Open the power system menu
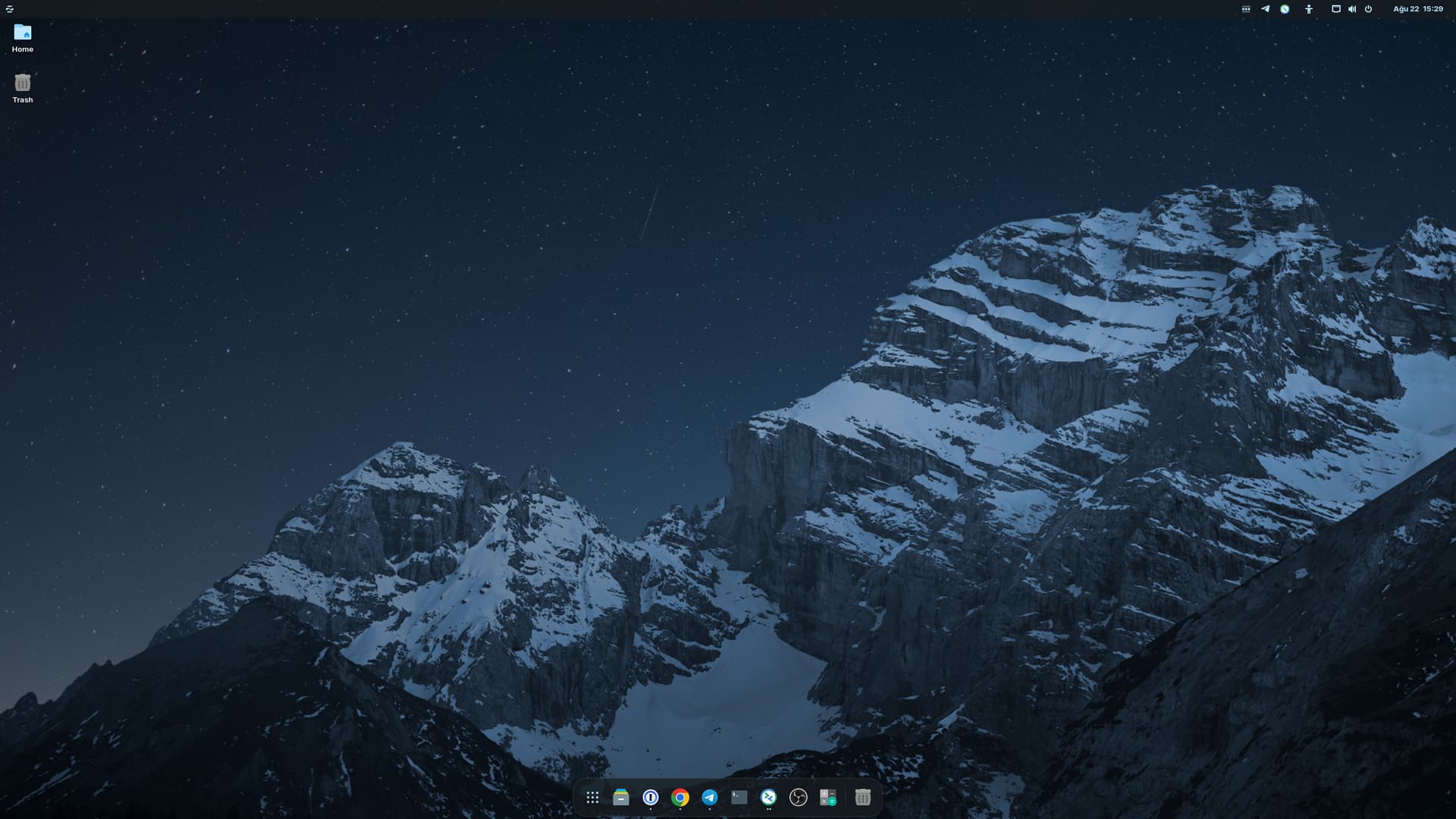The height and width of the screenshot is (819, 1456). coord(1369,9)
